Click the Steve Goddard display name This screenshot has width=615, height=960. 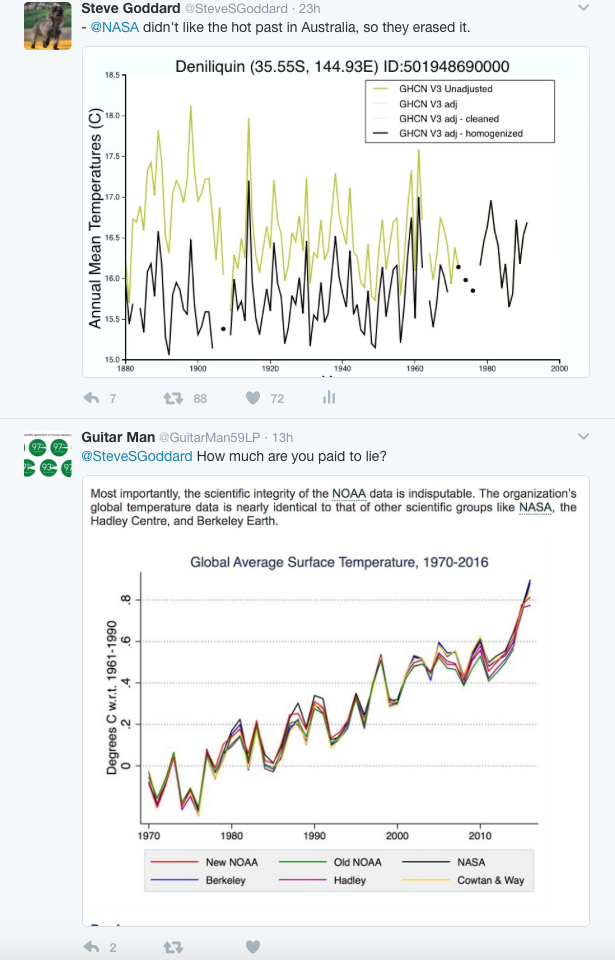click(131, 9)
